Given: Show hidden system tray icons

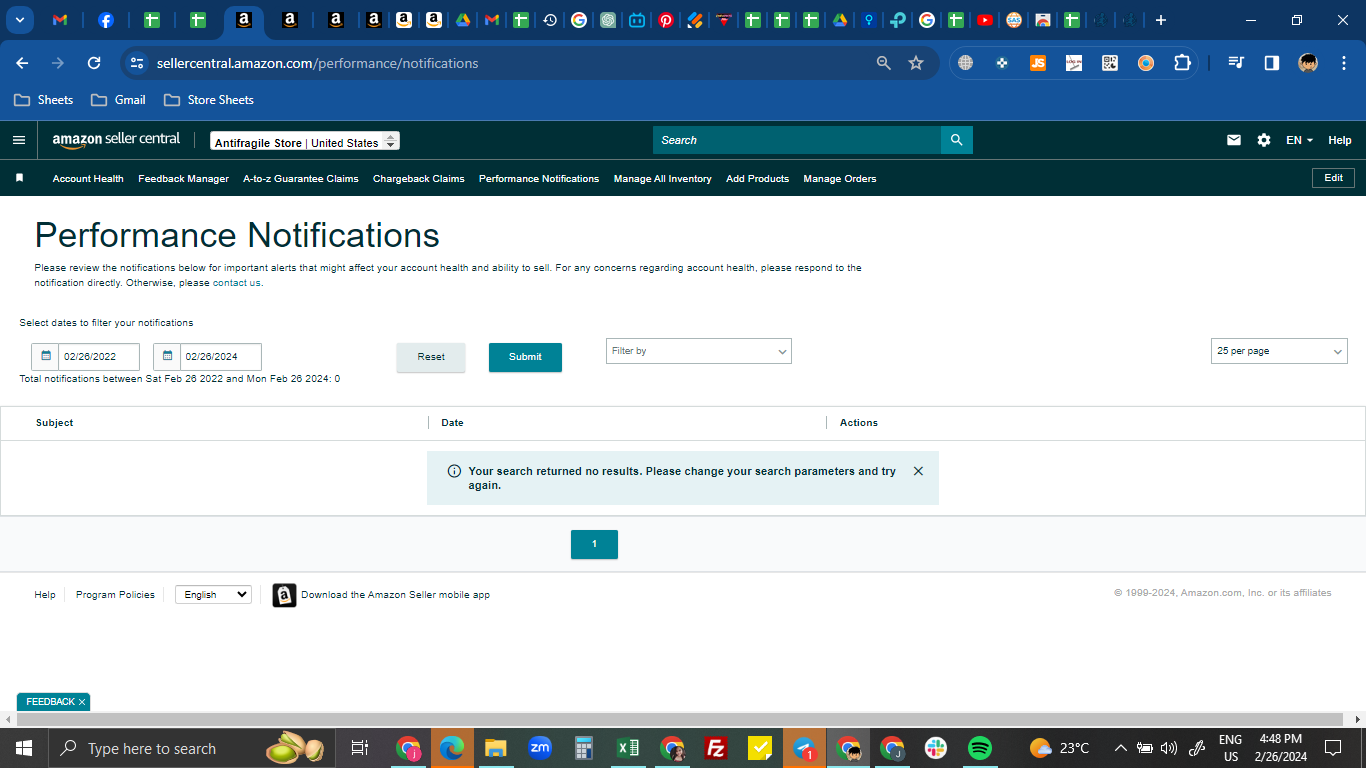Looking at the screenshot, I should click(1120, 748).
